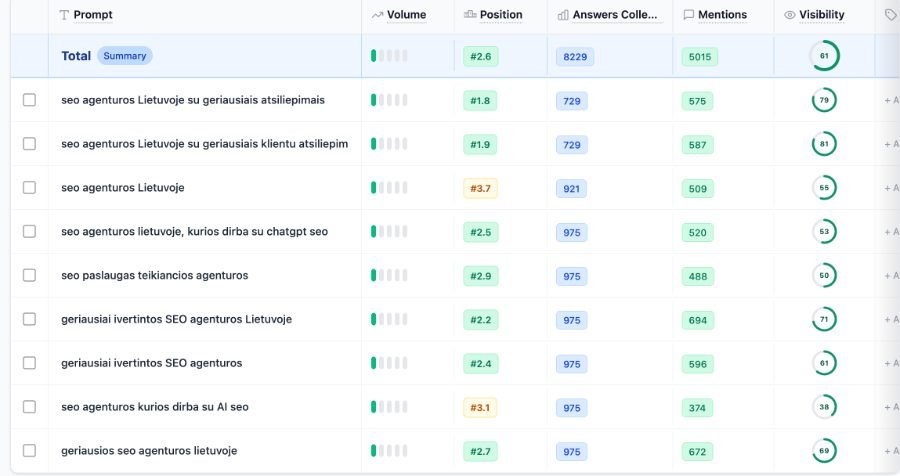The image size is (900, 476).
Task: Check 'geriausios seo agenturos lietuvoje' checkbox
Action: 29,451
